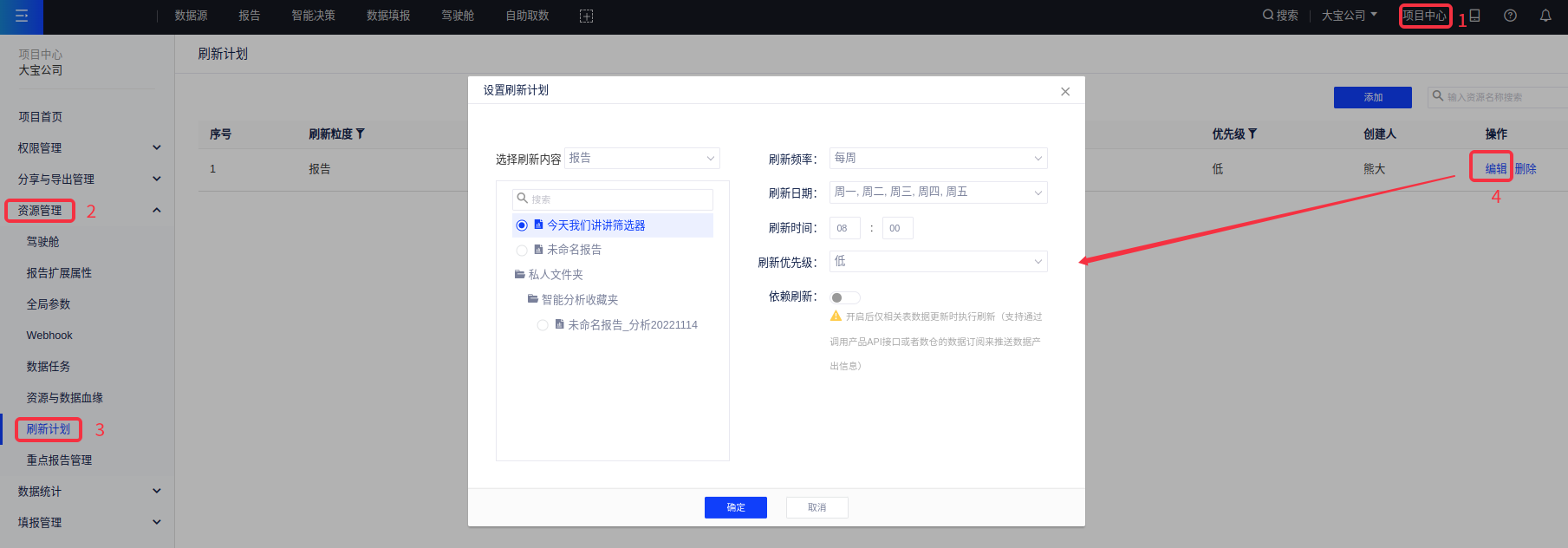The image size is (1568, 548).
Task: Select 今天我们讲讲筛选器 radio button
Action: pyautogui.click(x=522, y=225)
